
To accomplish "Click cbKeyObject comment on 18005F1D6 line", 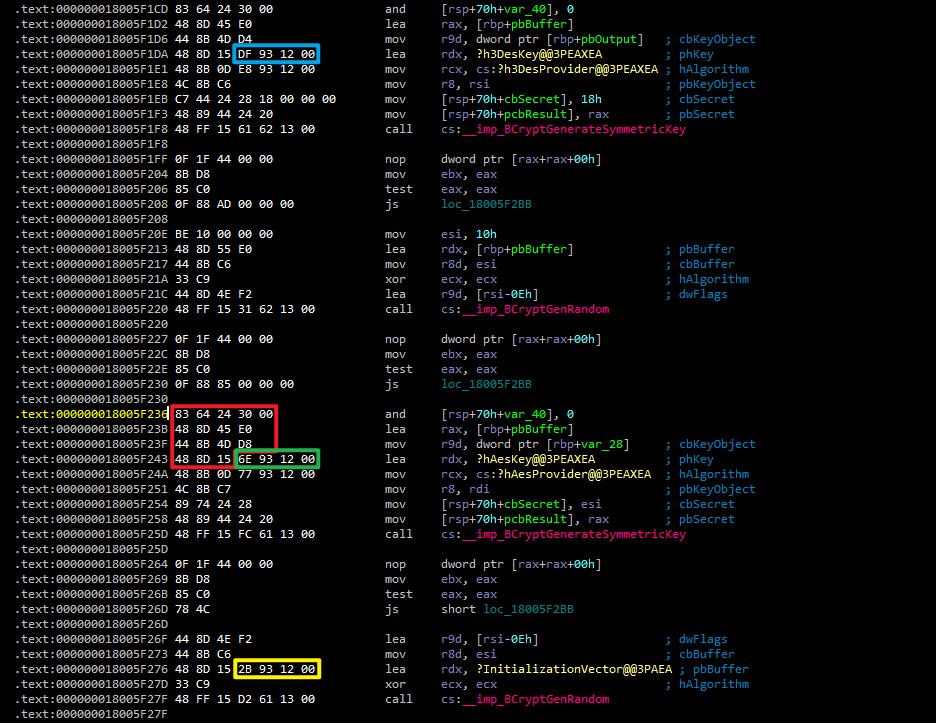I will 717,39.
